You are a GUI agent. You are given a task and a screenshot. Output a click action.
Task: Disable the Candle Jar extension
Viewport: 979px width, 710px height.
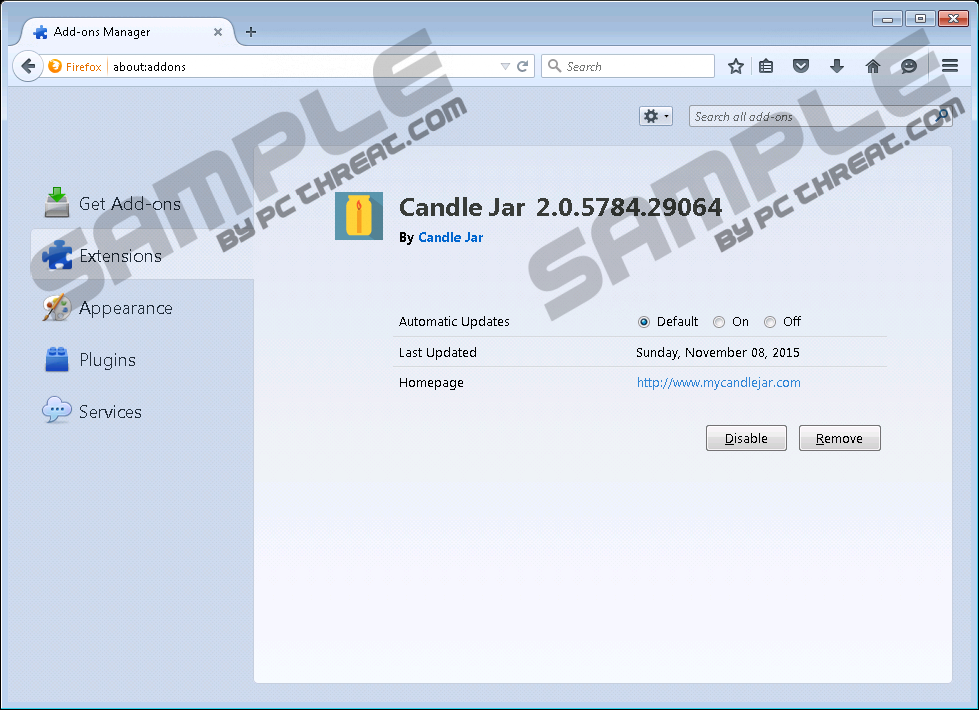[746, 438]
